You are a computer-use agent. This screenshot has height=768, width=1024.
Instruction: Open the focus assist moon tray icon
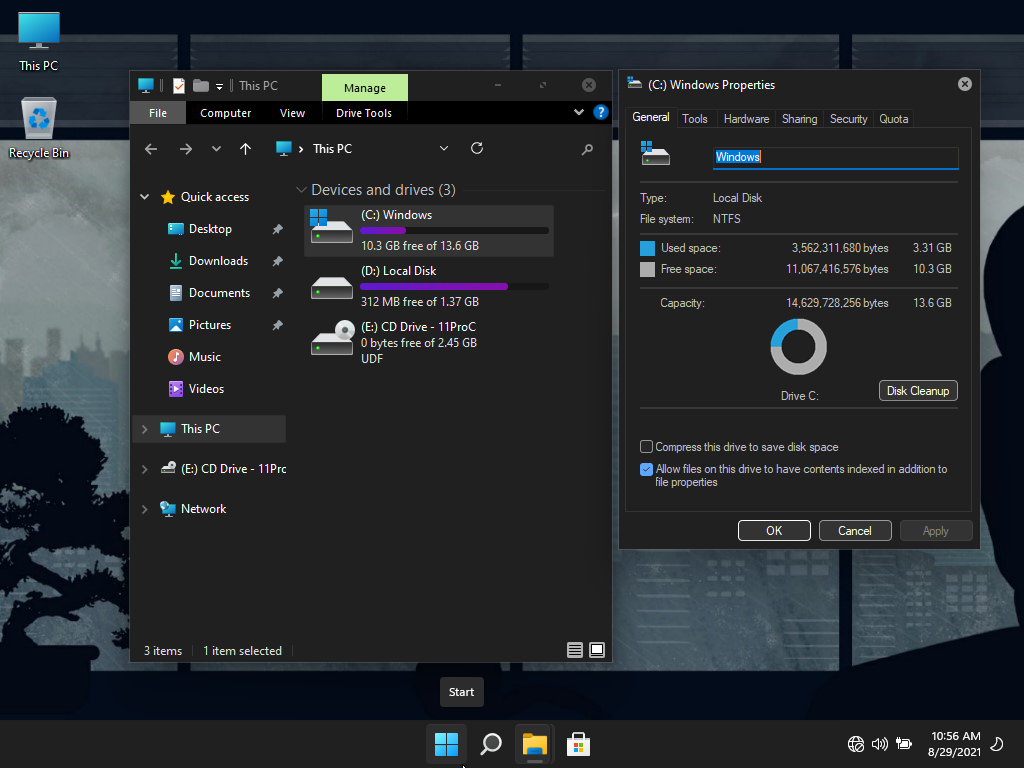[997, 744]
